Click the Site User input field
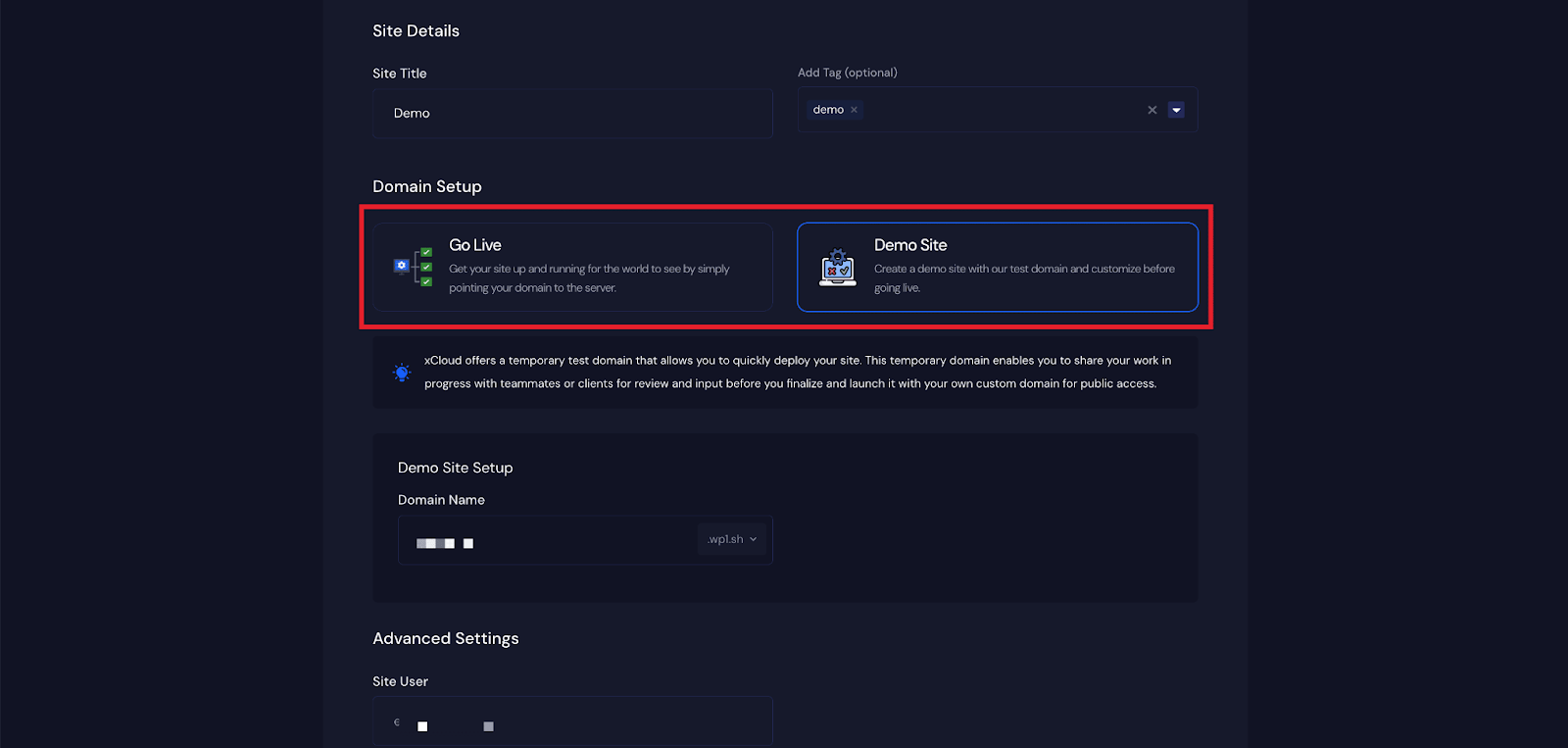Image resolution: width=1568 pixels, height=748 pixels. (572, 722)
